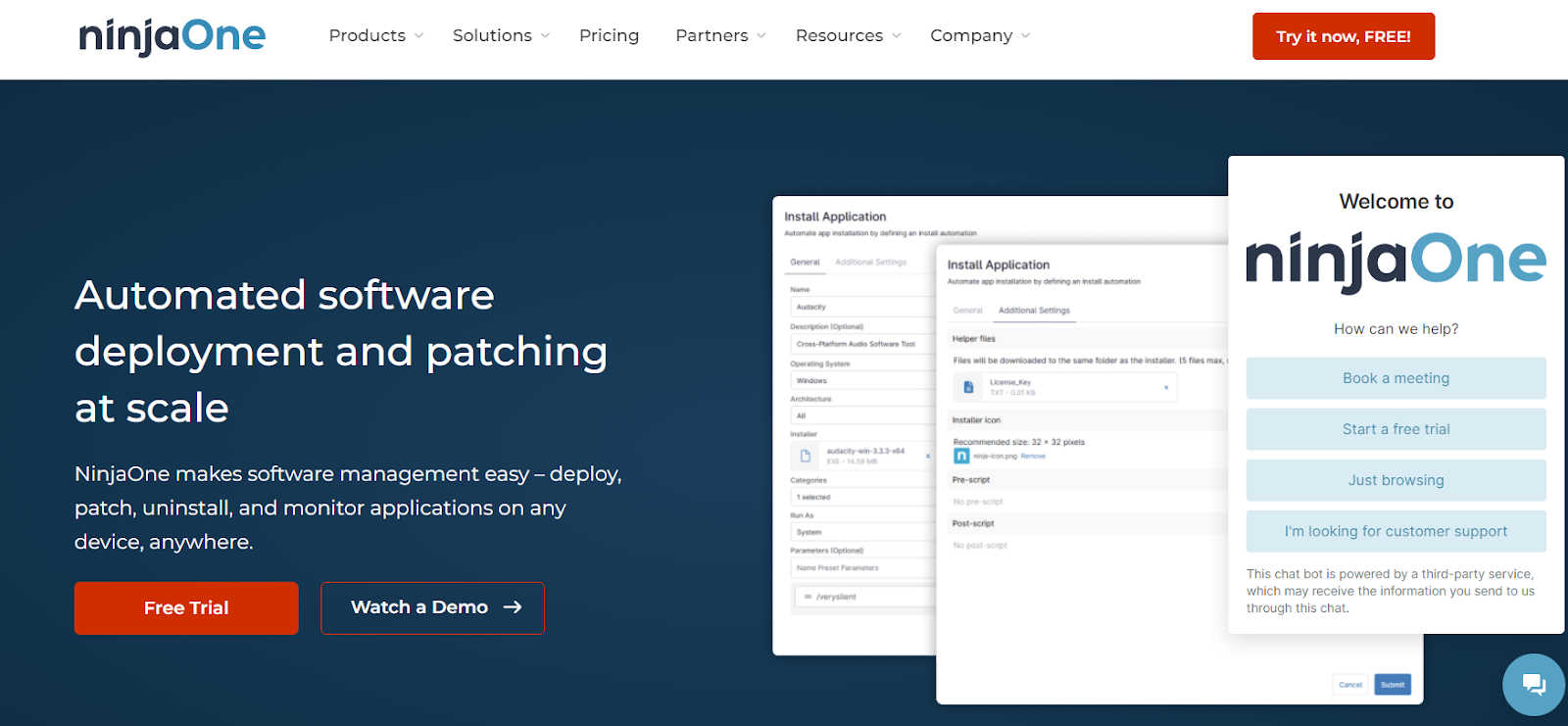Select Additional Settings tab in front dialog
The image size is (1568, 726).
1034,311
